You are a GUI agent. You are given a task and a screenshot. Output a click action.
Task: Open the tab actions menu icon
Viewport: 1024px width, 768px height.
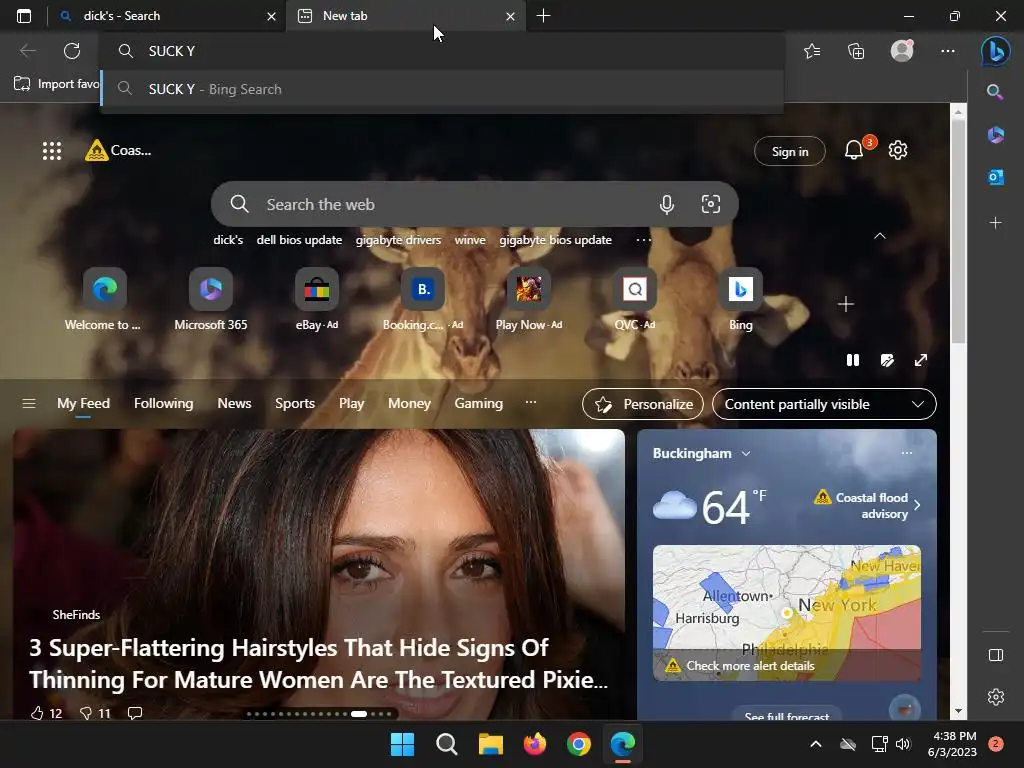pyautogui.click(x=24, y=16)
